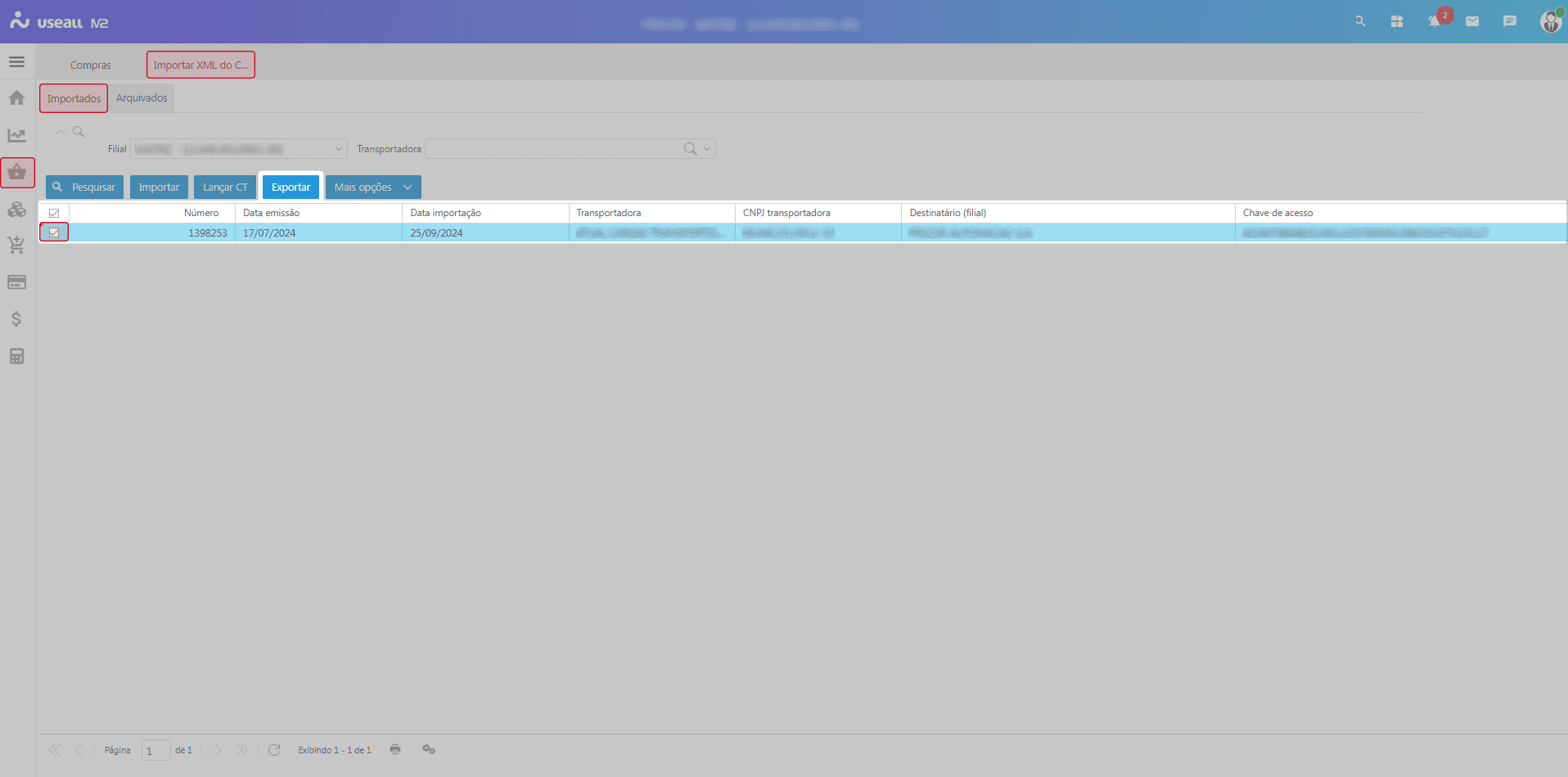
Task: Uncheck the row checkbox for number 1398253
Action: click(x=54, y=233)
